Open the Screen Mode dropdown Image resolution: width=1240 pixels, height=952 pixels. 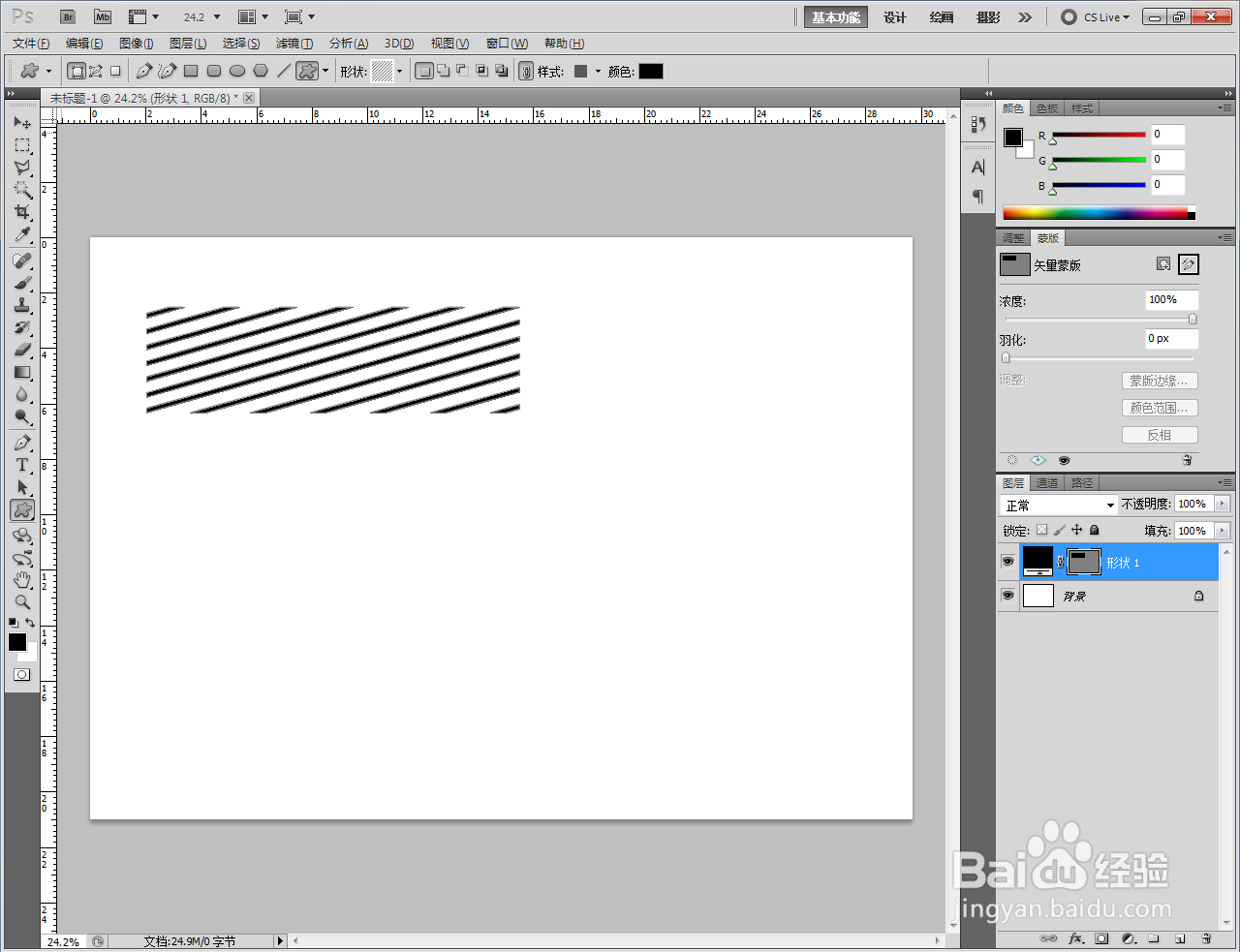[x=300, y=17]
